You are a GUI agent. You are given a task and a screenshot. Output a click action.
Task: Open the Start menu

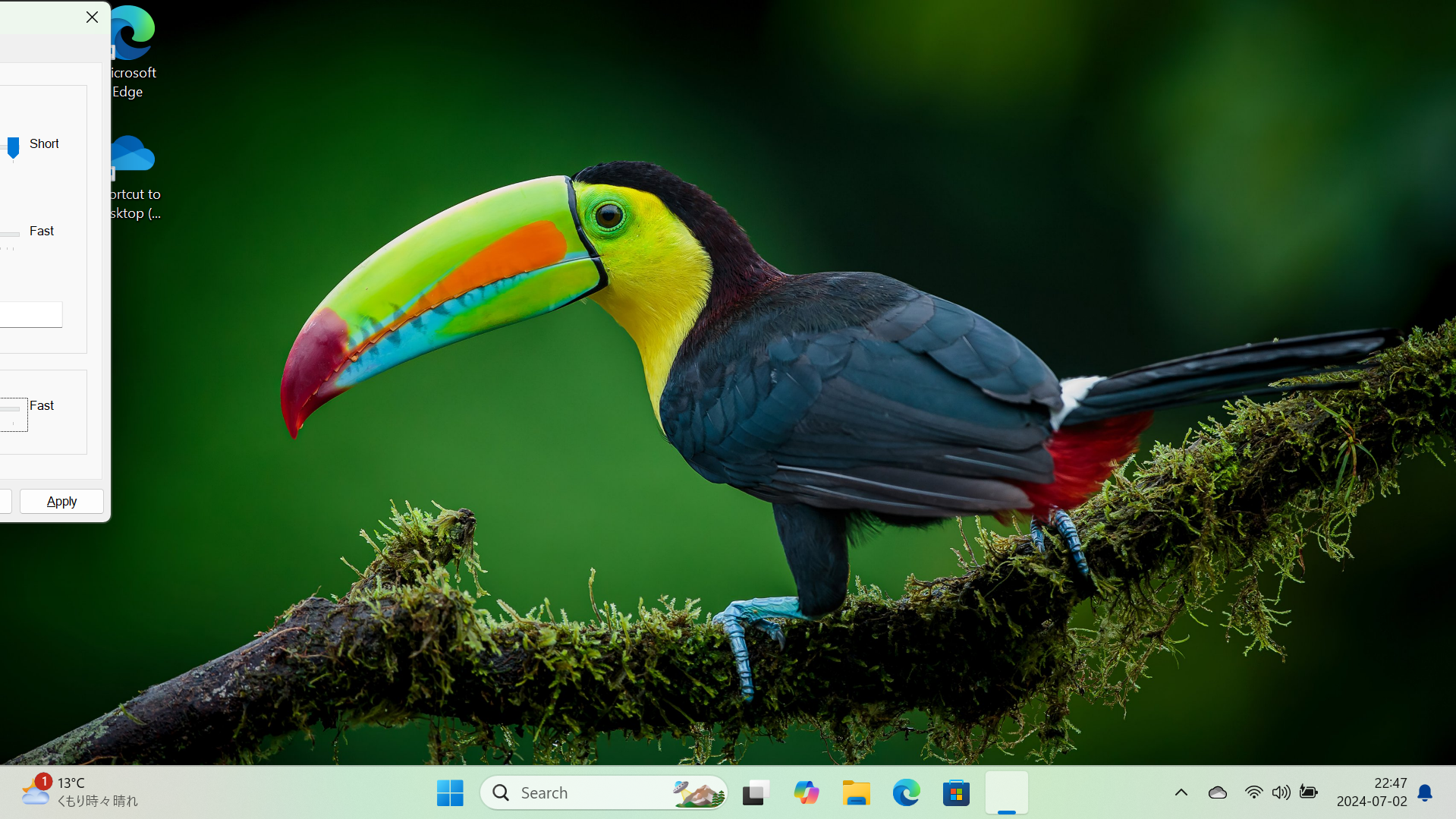450,792
